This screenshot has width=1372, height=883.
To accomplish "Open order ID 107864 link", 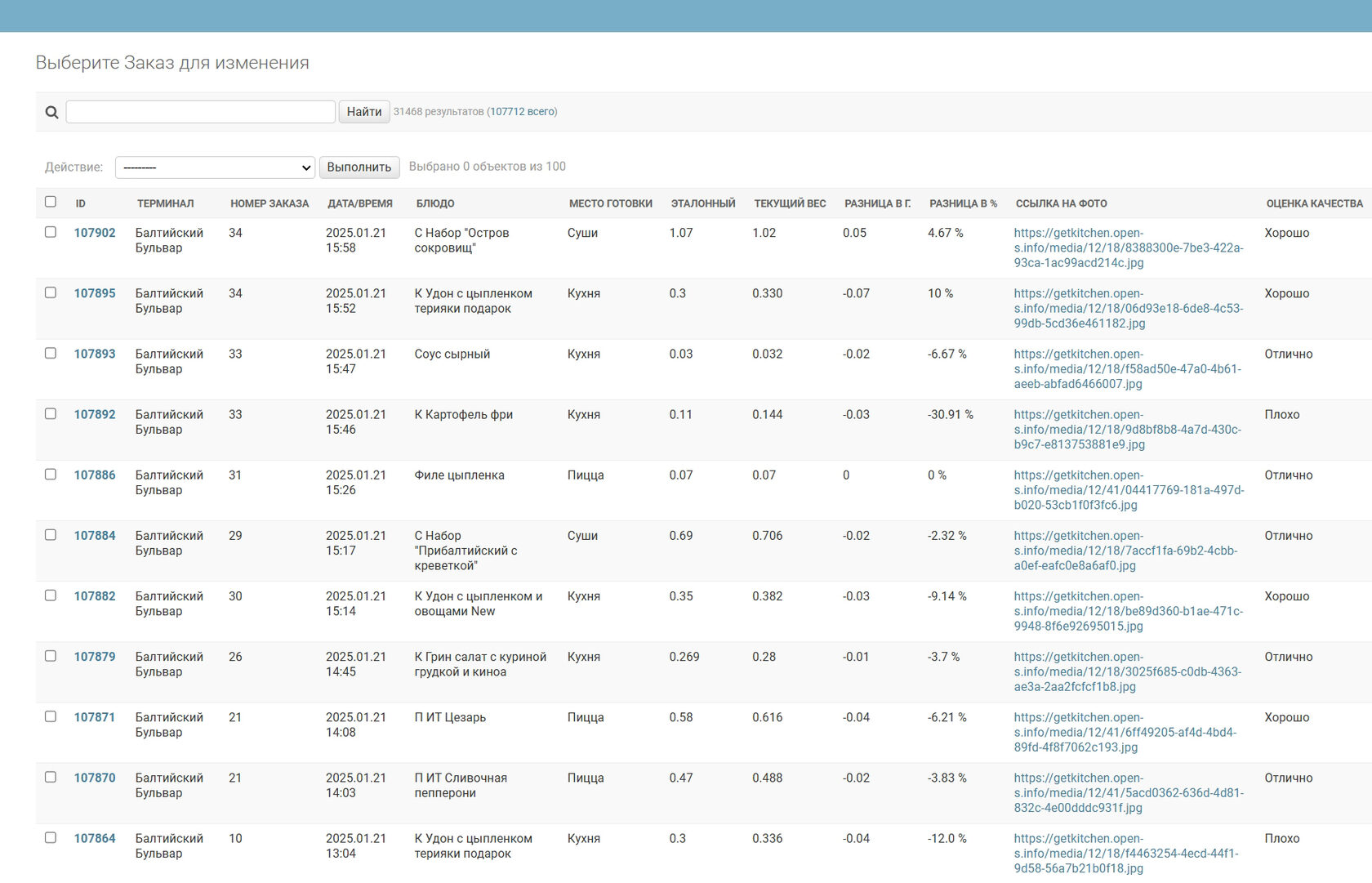I will tap(95, 837).
